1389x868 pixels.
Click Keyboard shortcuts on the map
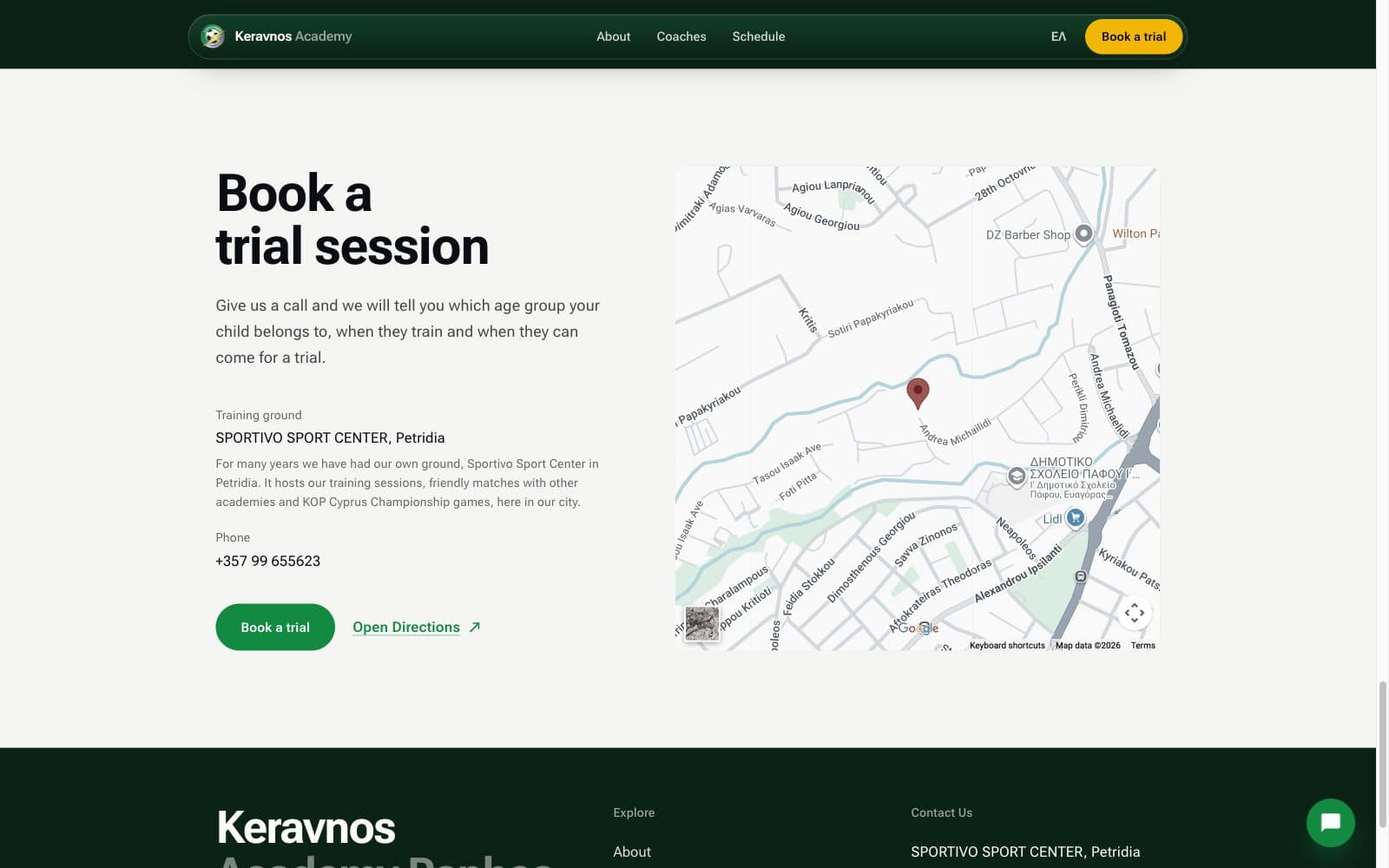click(1007, 645)
